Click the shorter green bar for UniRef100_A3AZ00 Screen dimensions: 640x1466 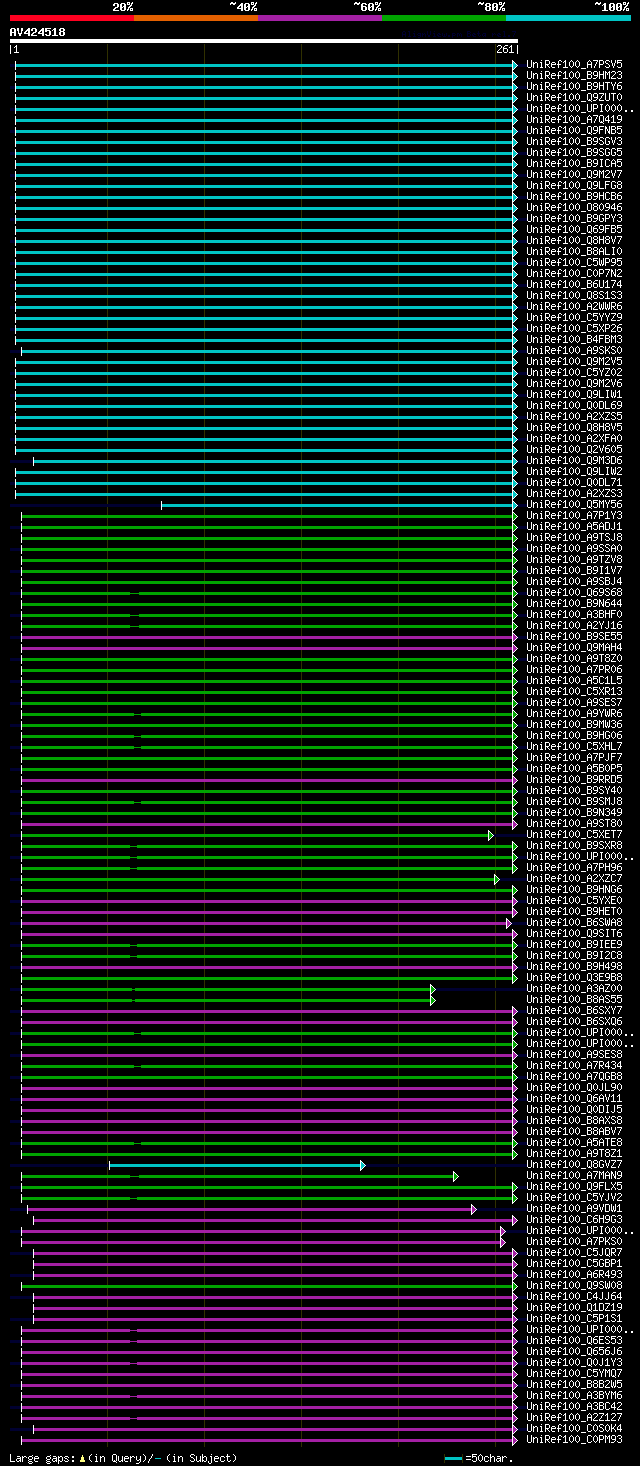[228, 988]
